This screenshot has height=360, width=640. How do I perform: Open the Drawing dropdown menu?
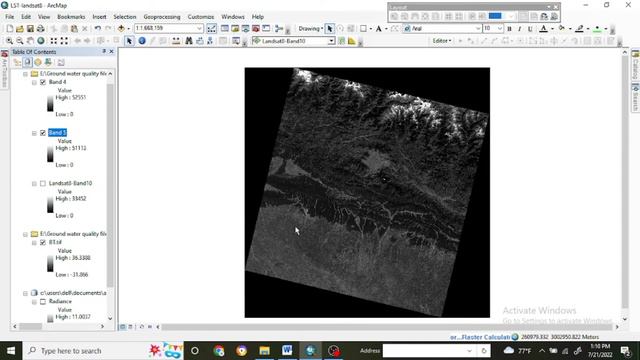point(310,29)
